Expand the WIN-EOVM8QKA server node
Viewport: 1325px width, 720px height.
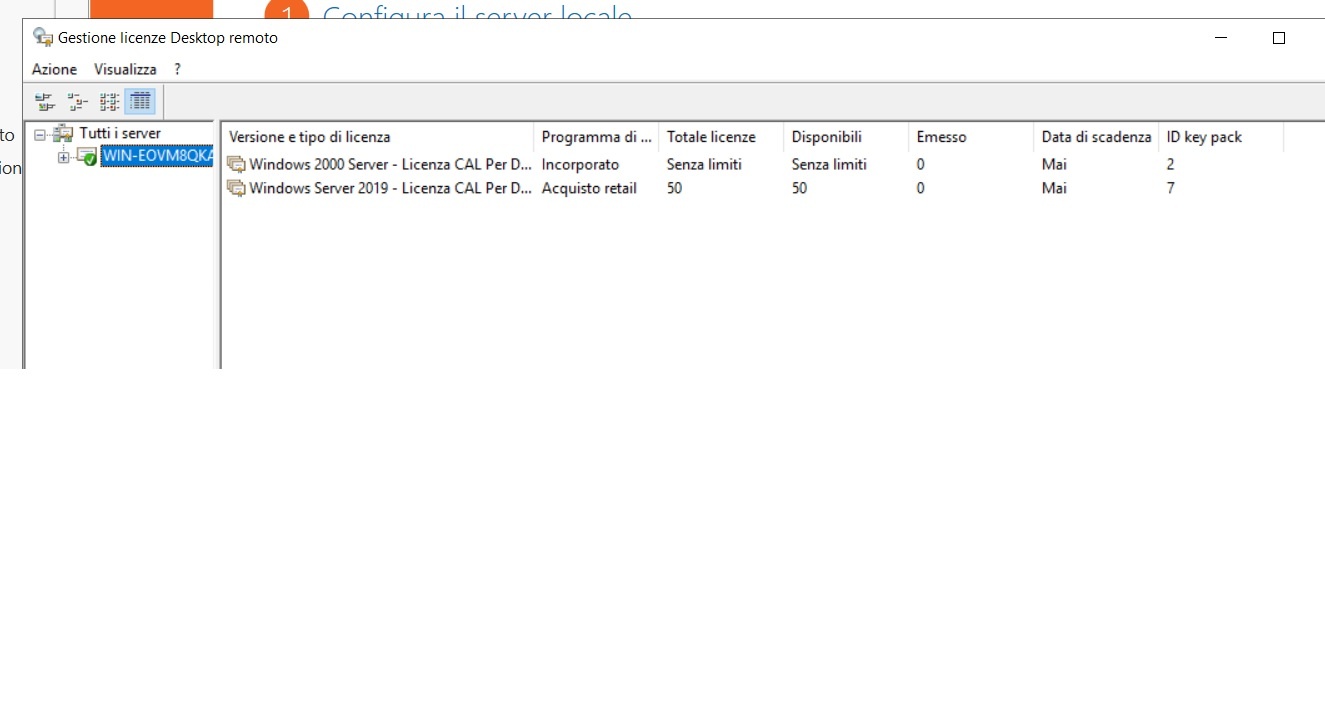[x=64, y=156]
